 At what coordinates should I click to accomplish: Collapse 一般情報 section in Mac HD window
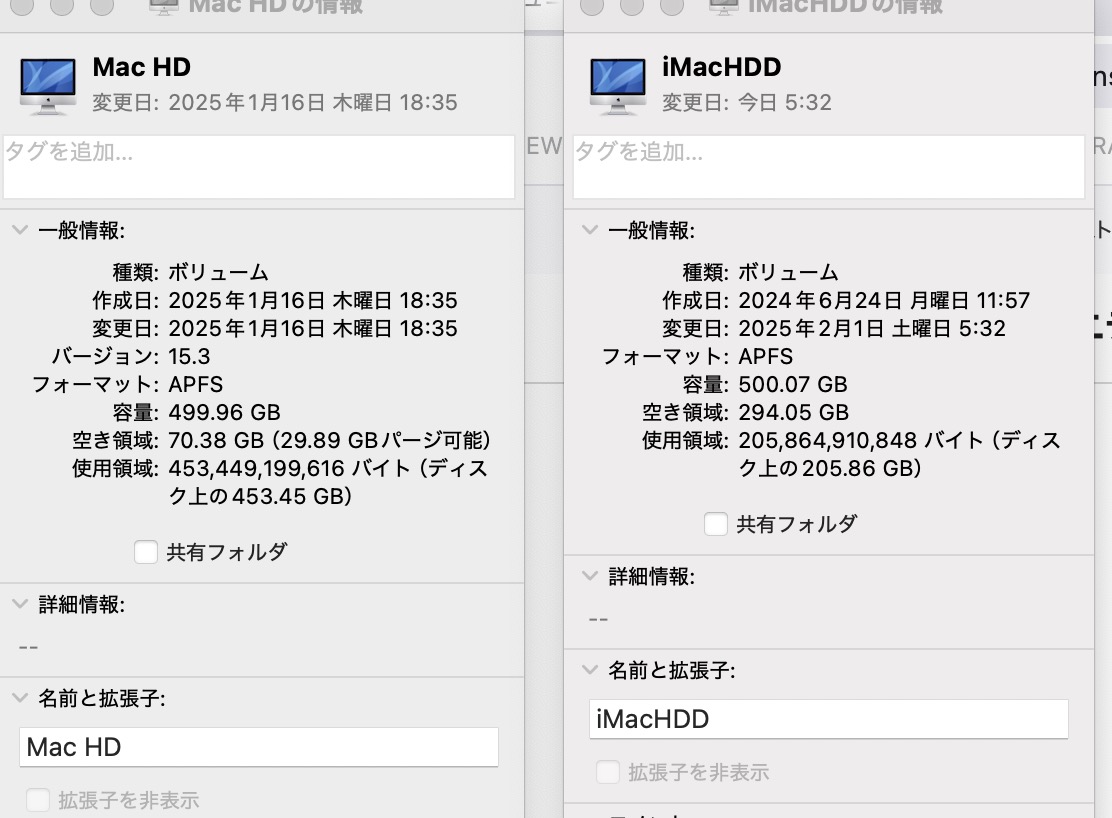pos(20,230)
